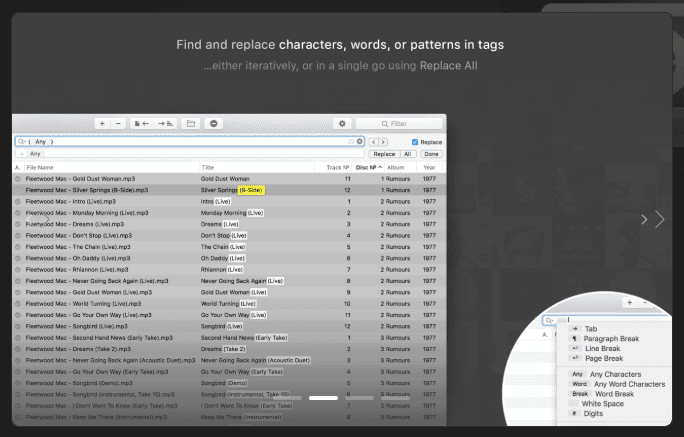Click status circle of Gold Dust Woman.mp3 row
The image size is (684, 437).
click(x=18, y=179)
